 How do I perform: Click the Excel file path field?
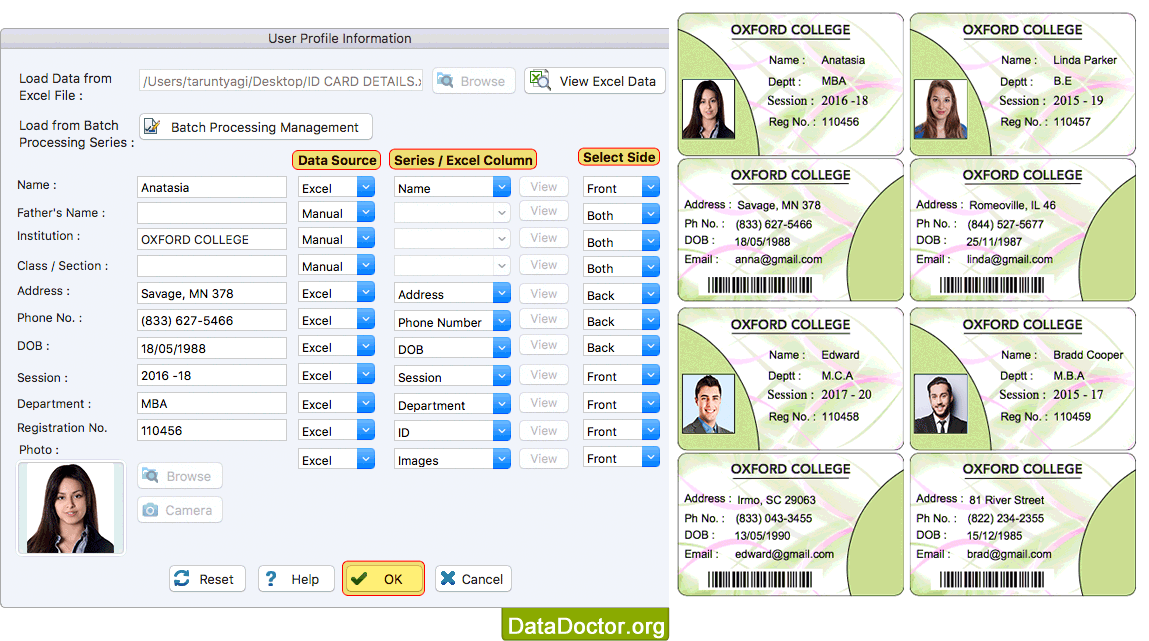[281, 81]
